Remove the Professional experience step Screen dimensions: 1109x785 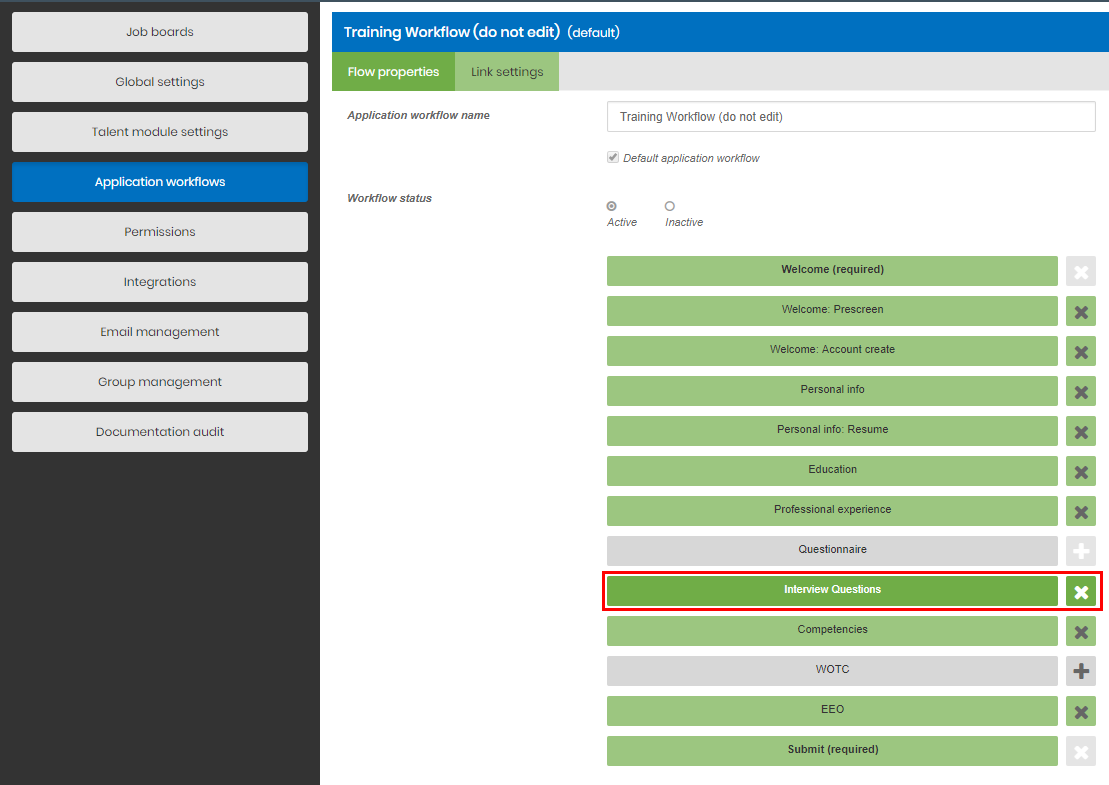tap(1080, 511)
